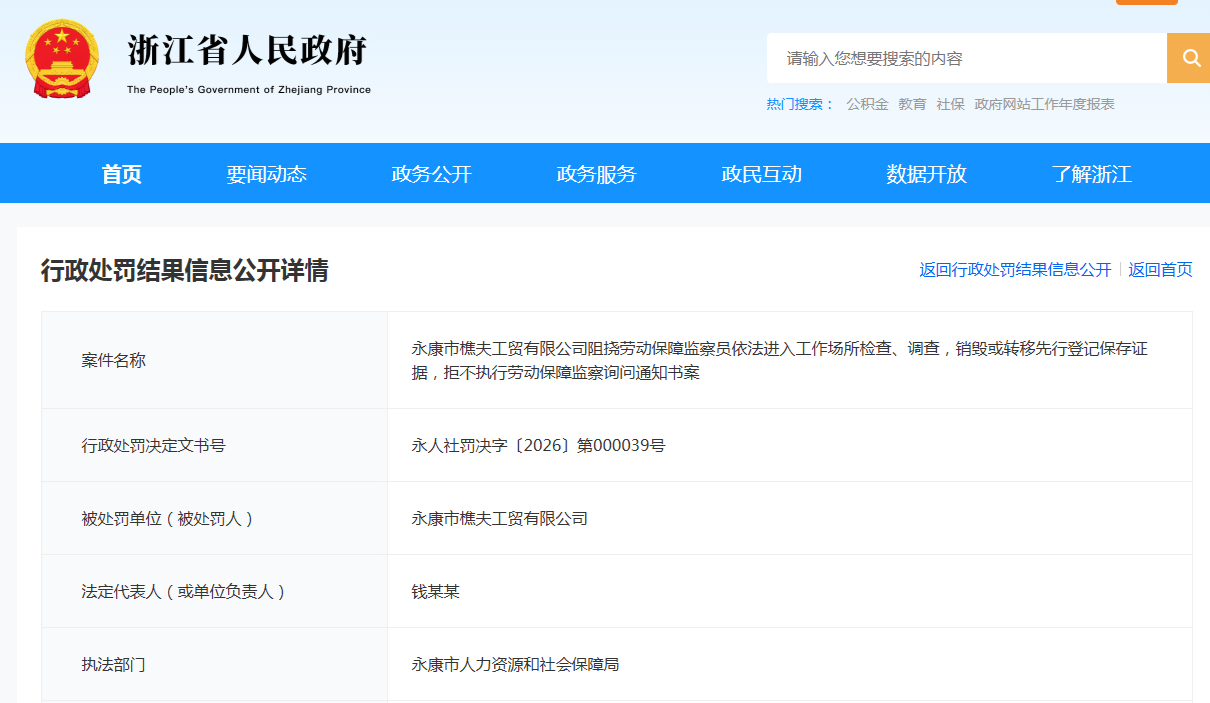Screen dimensions: 1210x703
Task: Select the 行政处罚结果信息公开详情 heading
Action: (x=184, y=270)
